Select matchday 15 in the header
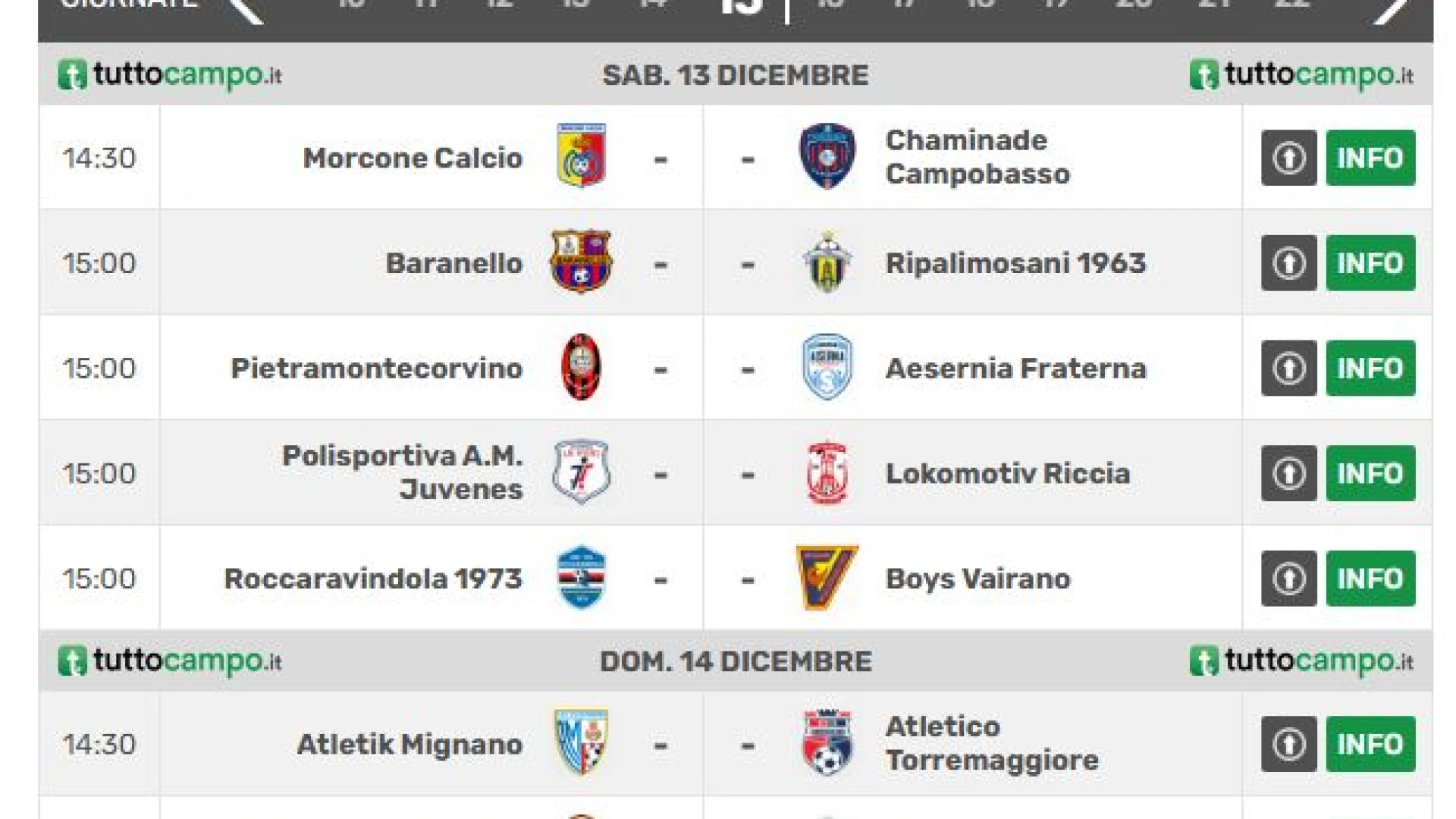Image resolution: width=1456 pixels, height=819 pixels. [x=740, y=8]
